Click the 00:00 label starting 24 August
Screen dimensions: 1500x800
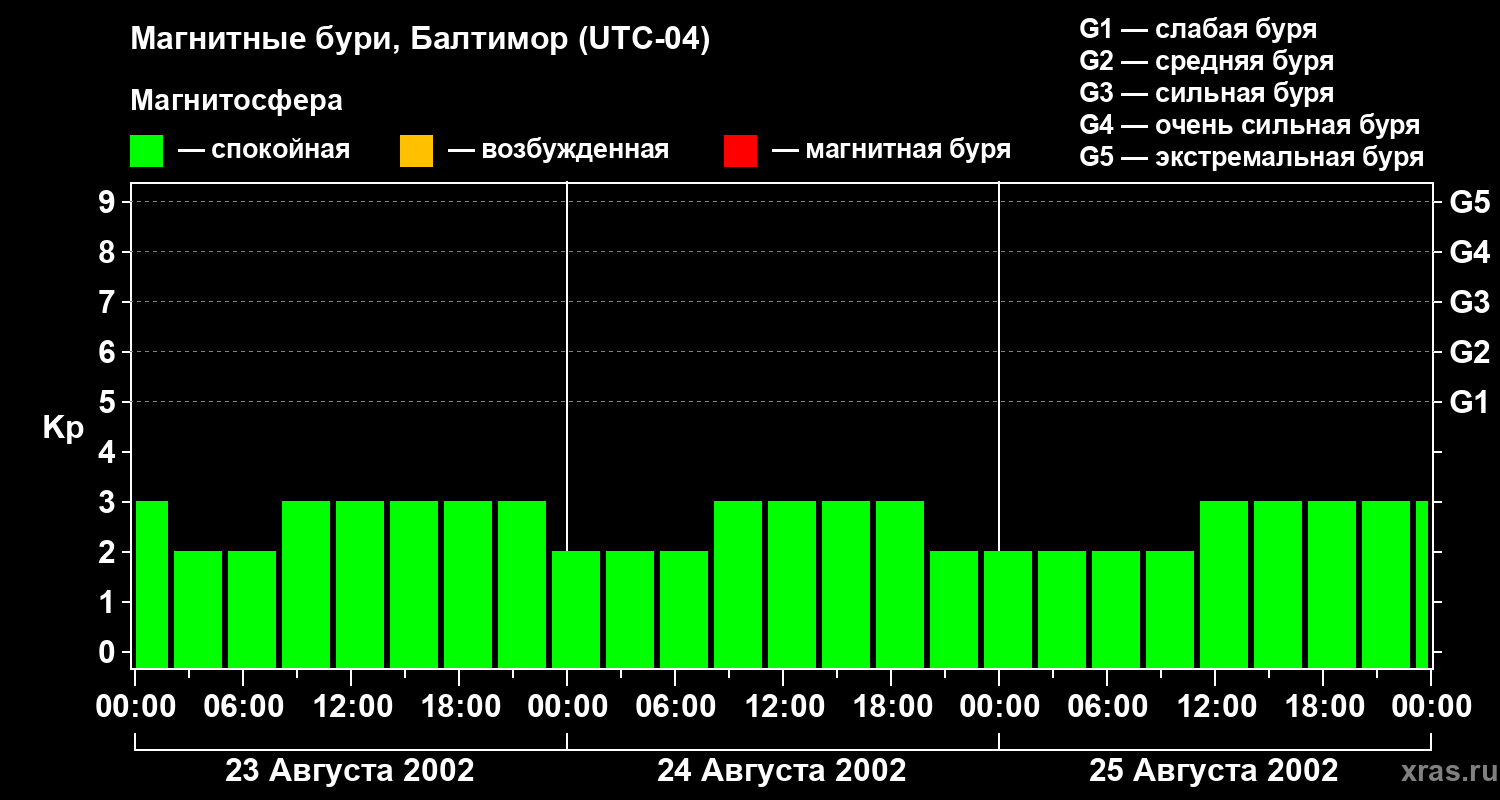[x=567, y=707]
